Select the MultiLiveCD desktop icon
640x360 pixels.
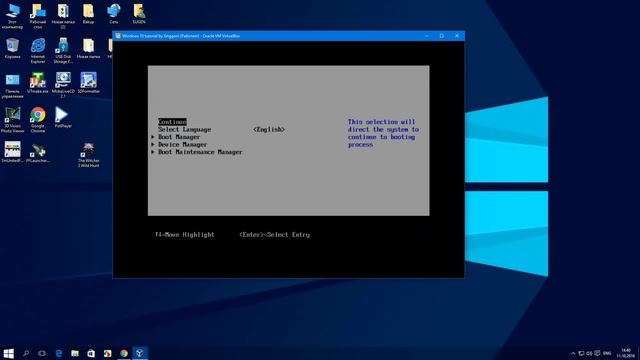coord(63,85)
